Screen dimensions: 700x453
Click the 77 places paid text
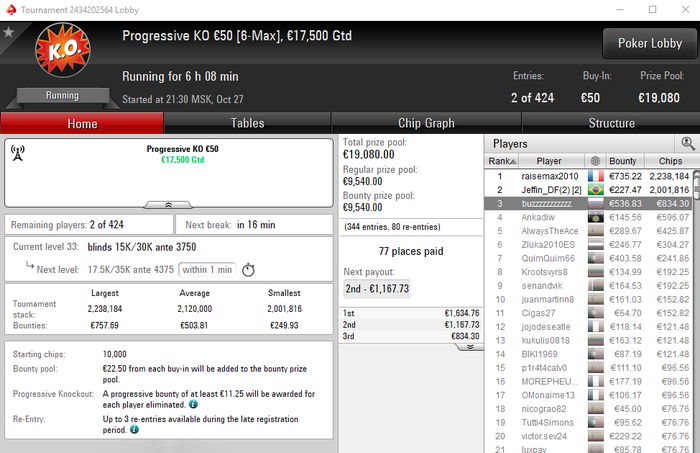tap(411, 251)
